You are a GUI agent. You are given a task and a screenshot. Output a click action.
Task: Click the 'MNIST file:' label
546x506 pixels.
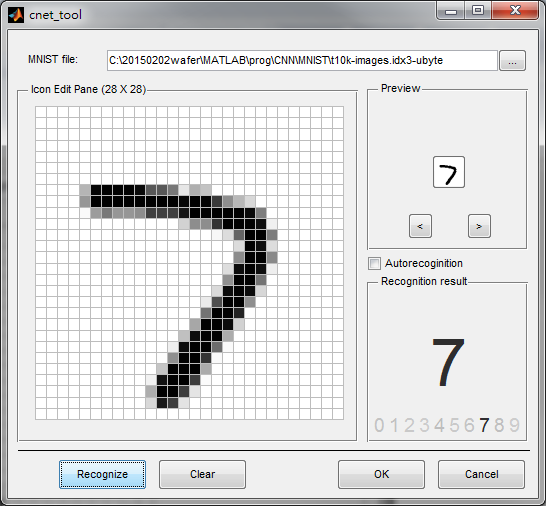pyautogui.click(x=53, y=60)
